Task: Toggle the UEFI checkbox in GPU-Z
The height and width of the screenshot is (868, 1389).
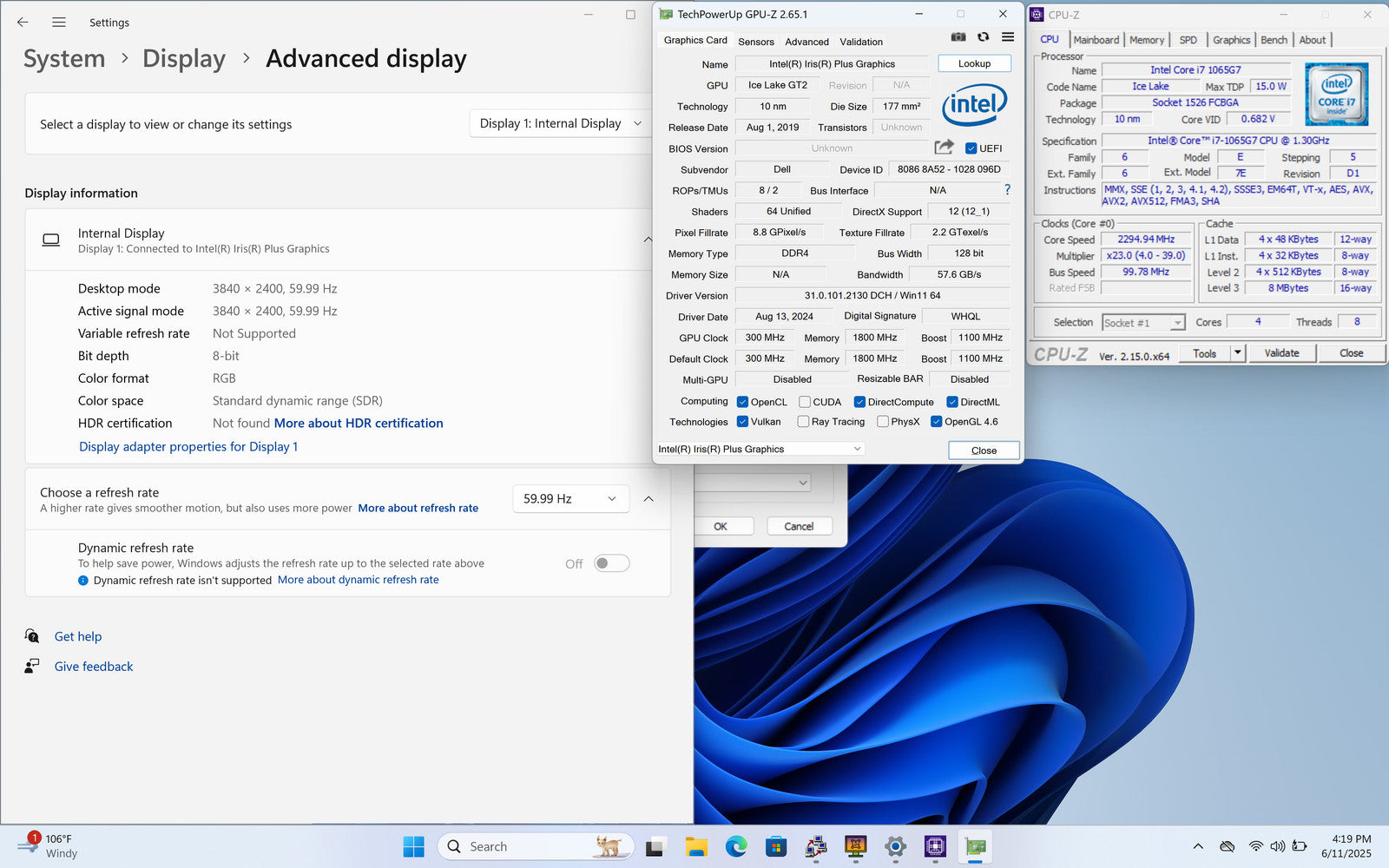Action: [971, 148]
